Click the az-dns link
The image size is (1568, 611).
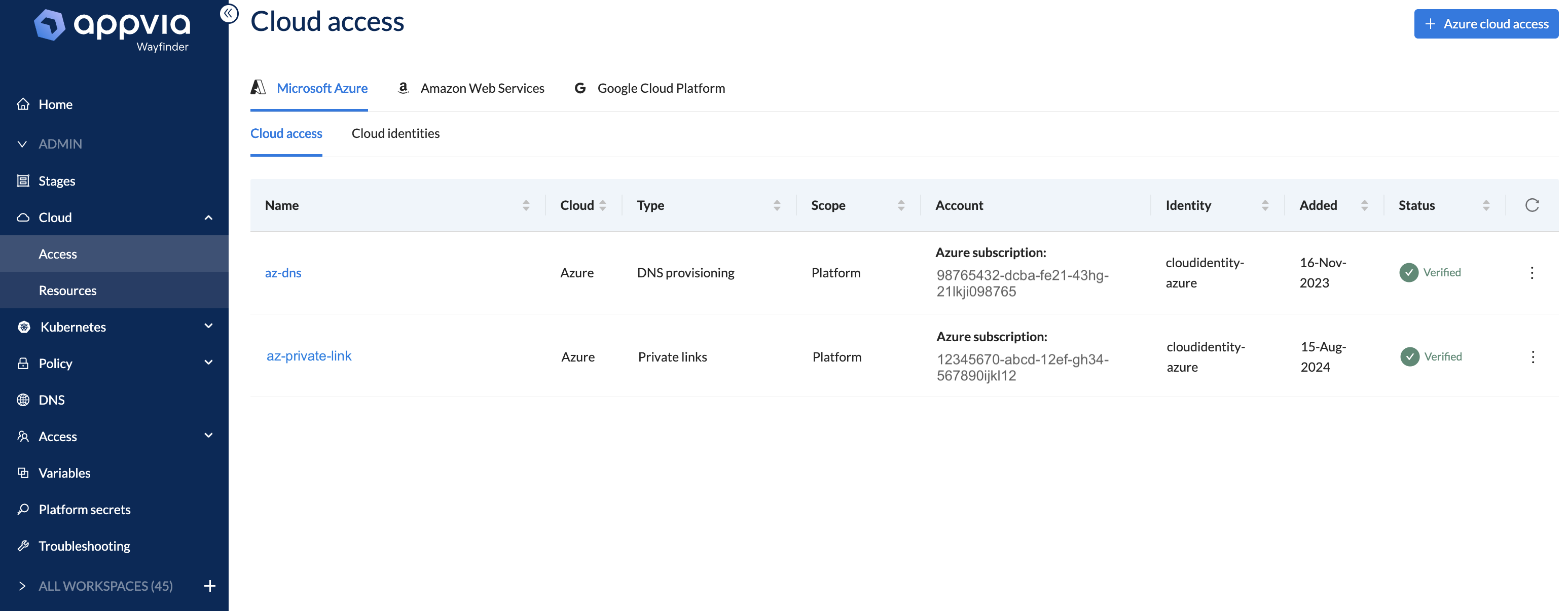[282, 271]
